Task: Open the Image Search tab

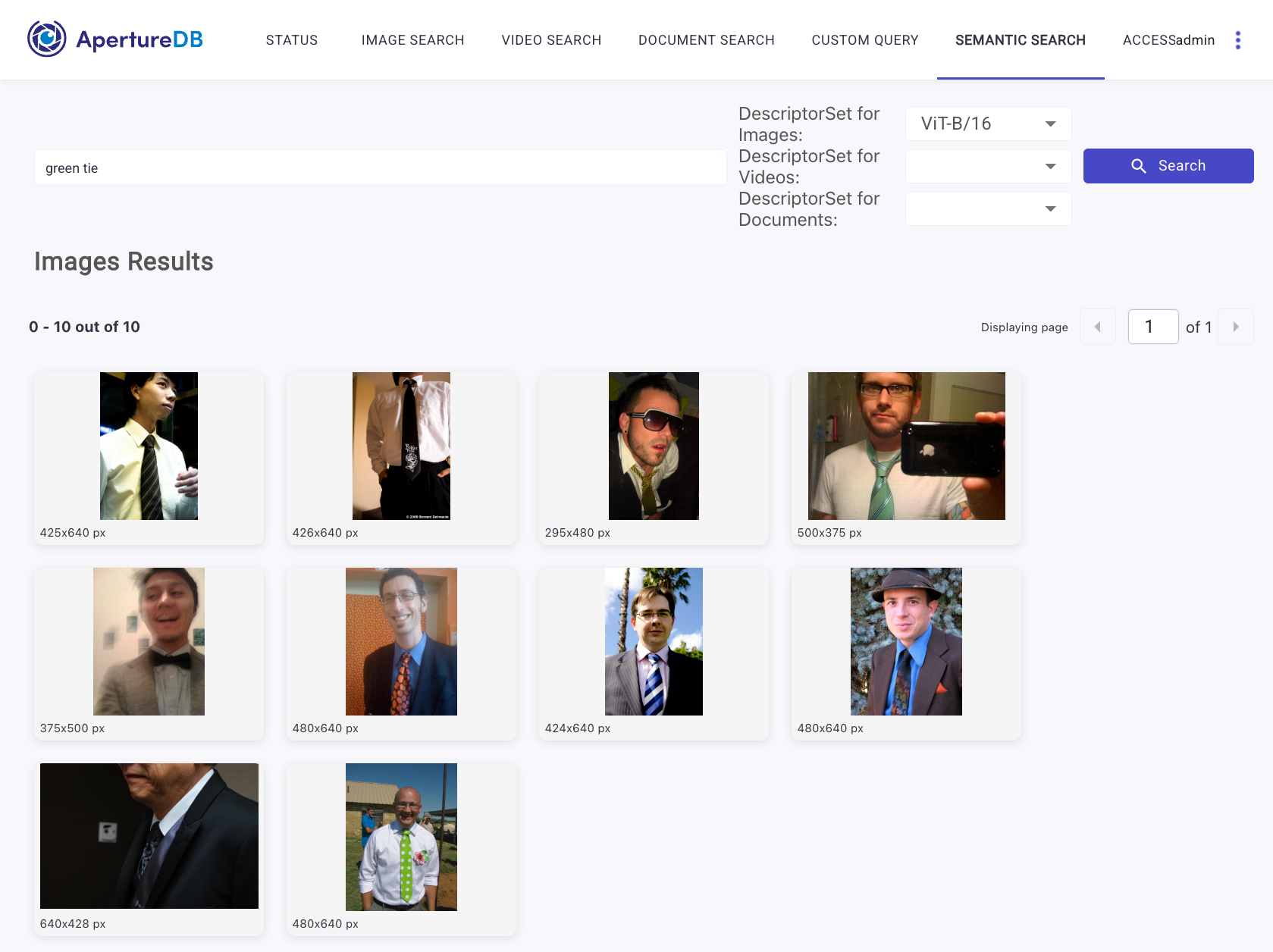Action: (x=412, y=40)
